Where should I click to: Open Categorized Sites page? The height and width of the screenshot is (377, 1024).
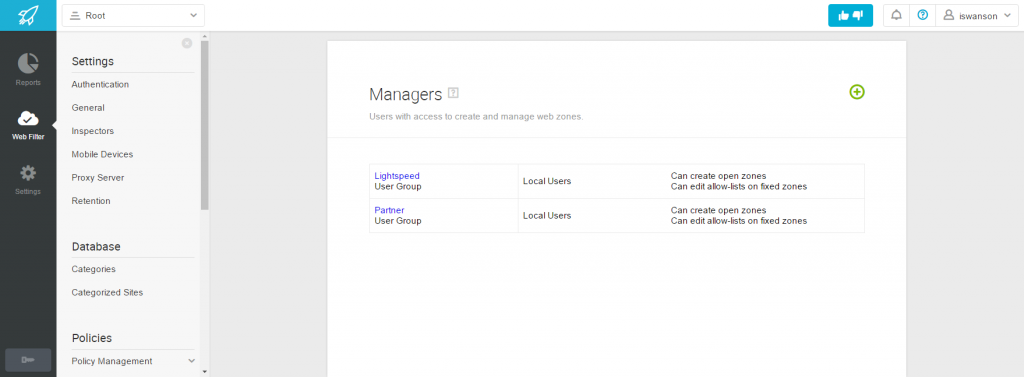[107, 293]
